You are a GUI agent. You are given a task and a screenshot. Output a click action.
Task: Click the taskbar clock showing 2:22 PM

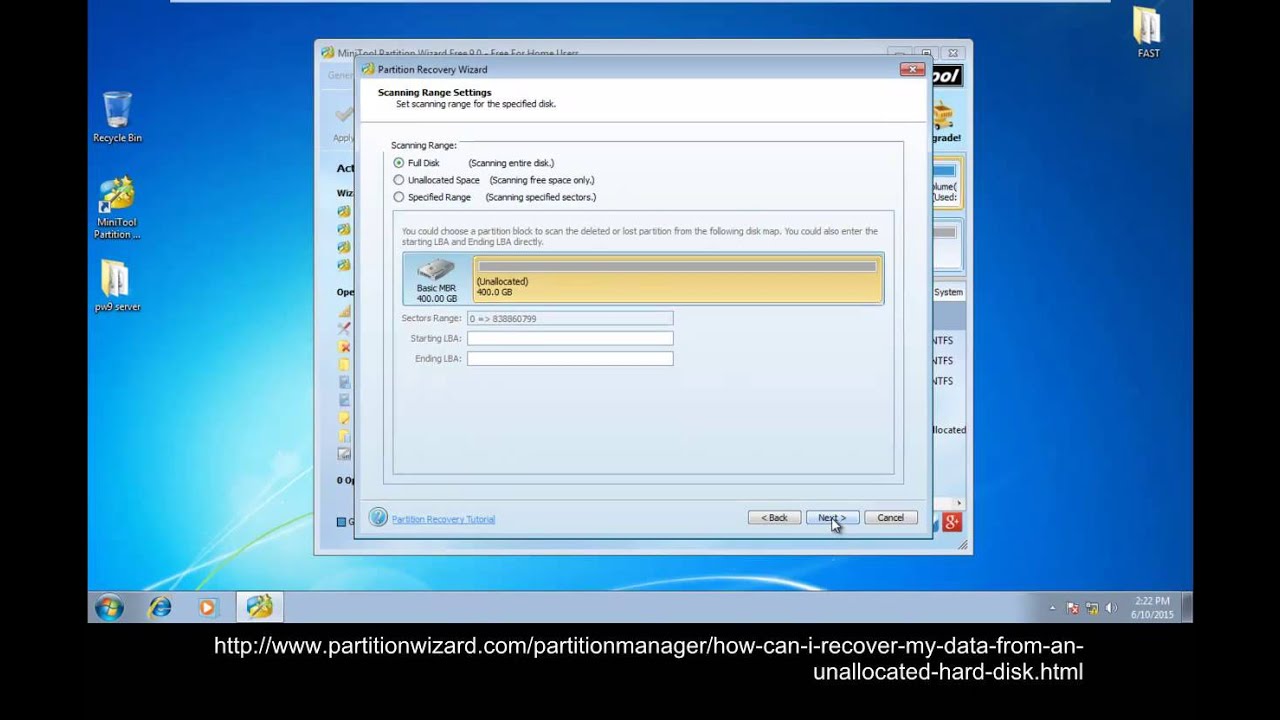pos(1152,608)
